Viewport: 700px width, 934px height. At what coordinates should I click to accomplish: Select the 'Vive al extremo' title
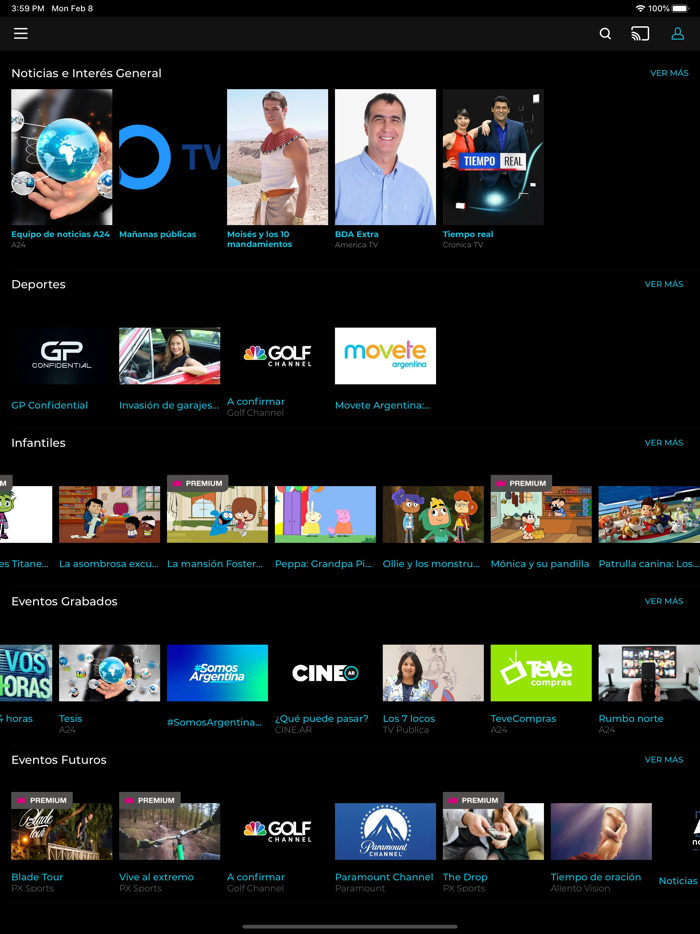tap(156, 877)
